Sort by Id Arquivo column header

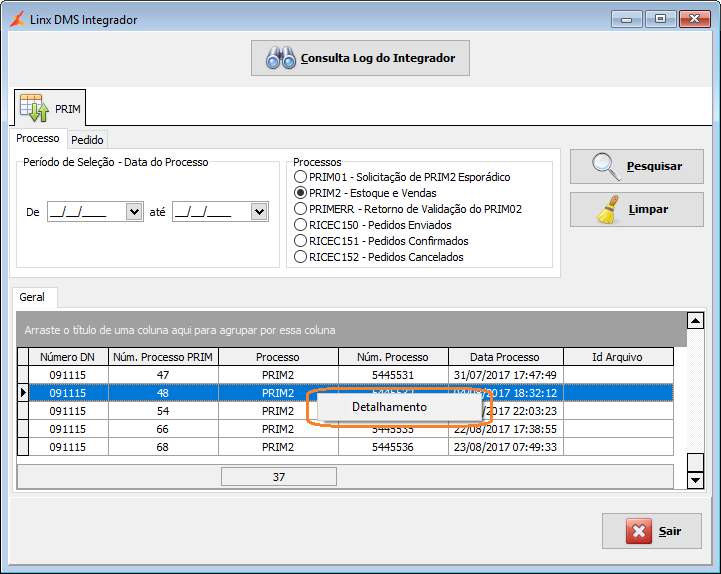618,357
